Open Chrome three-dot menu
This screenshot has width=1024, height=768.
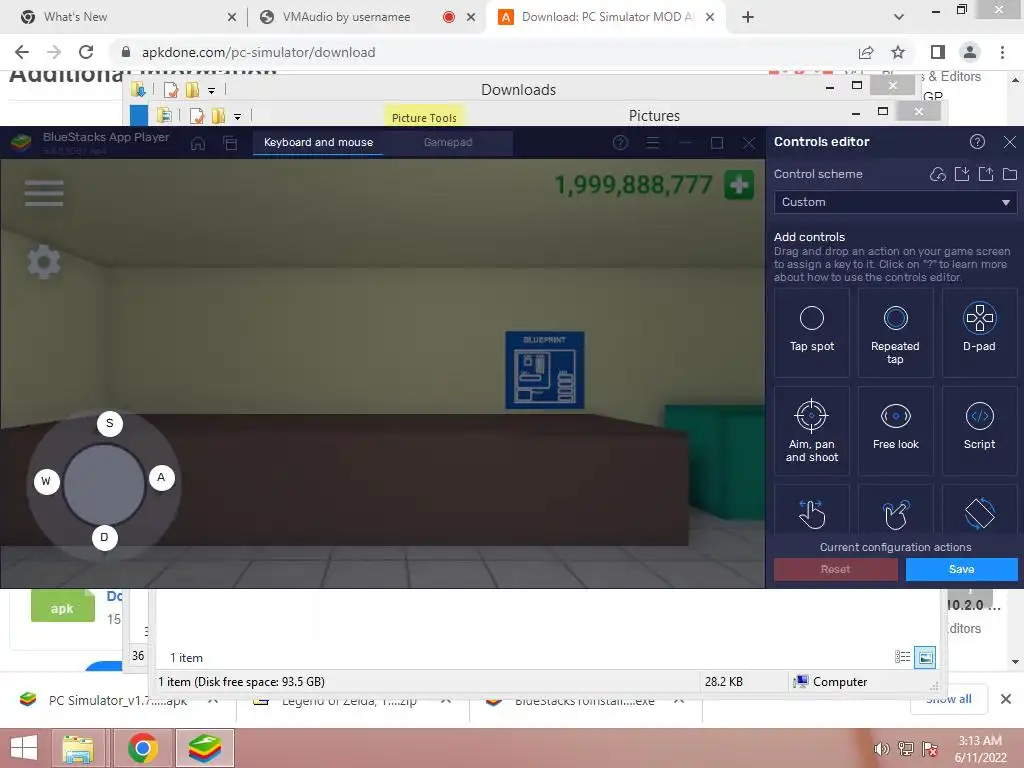point(1002,52)
